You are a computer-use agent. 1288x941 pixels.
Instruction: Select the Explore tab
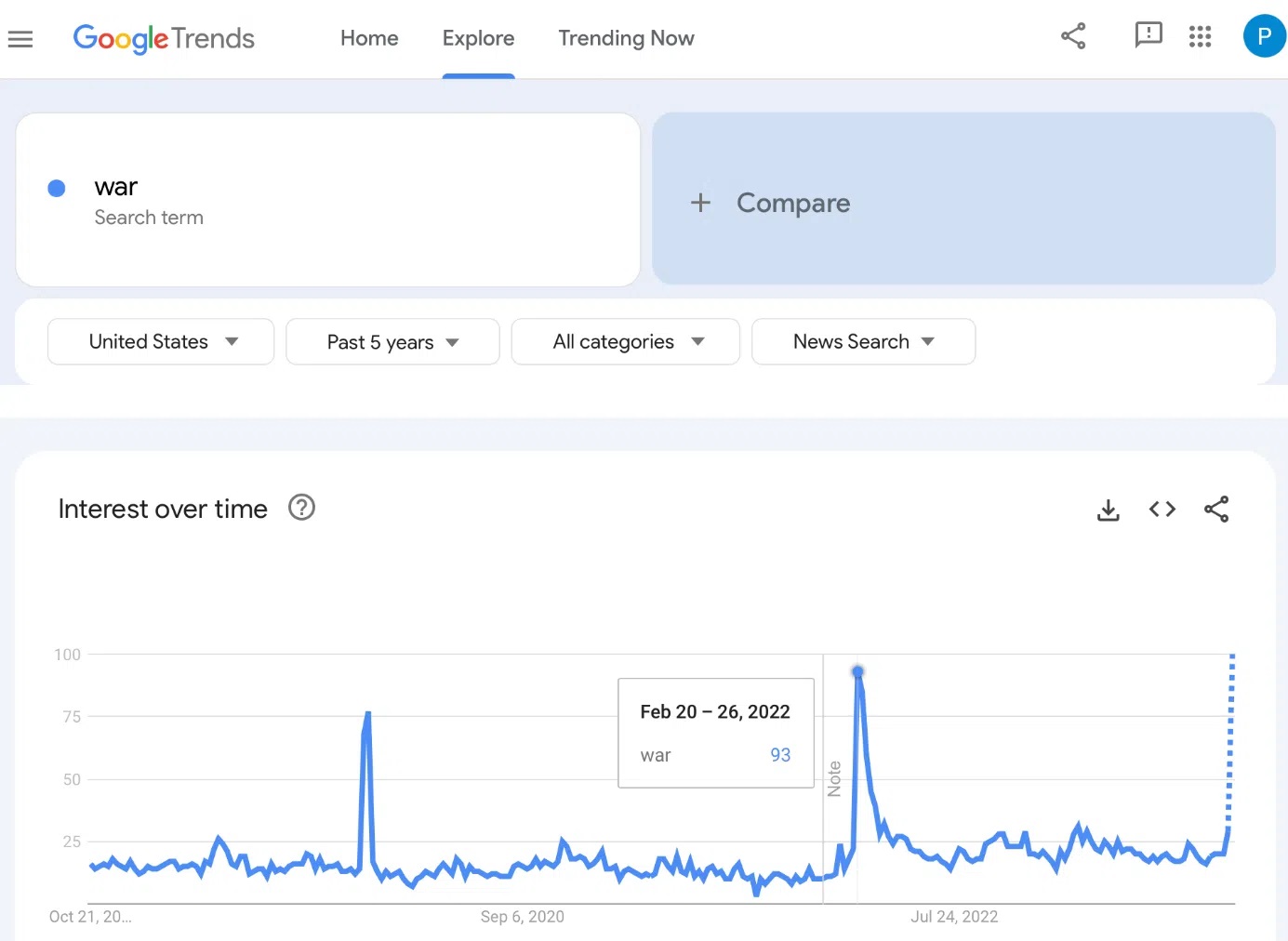point(478,38)
